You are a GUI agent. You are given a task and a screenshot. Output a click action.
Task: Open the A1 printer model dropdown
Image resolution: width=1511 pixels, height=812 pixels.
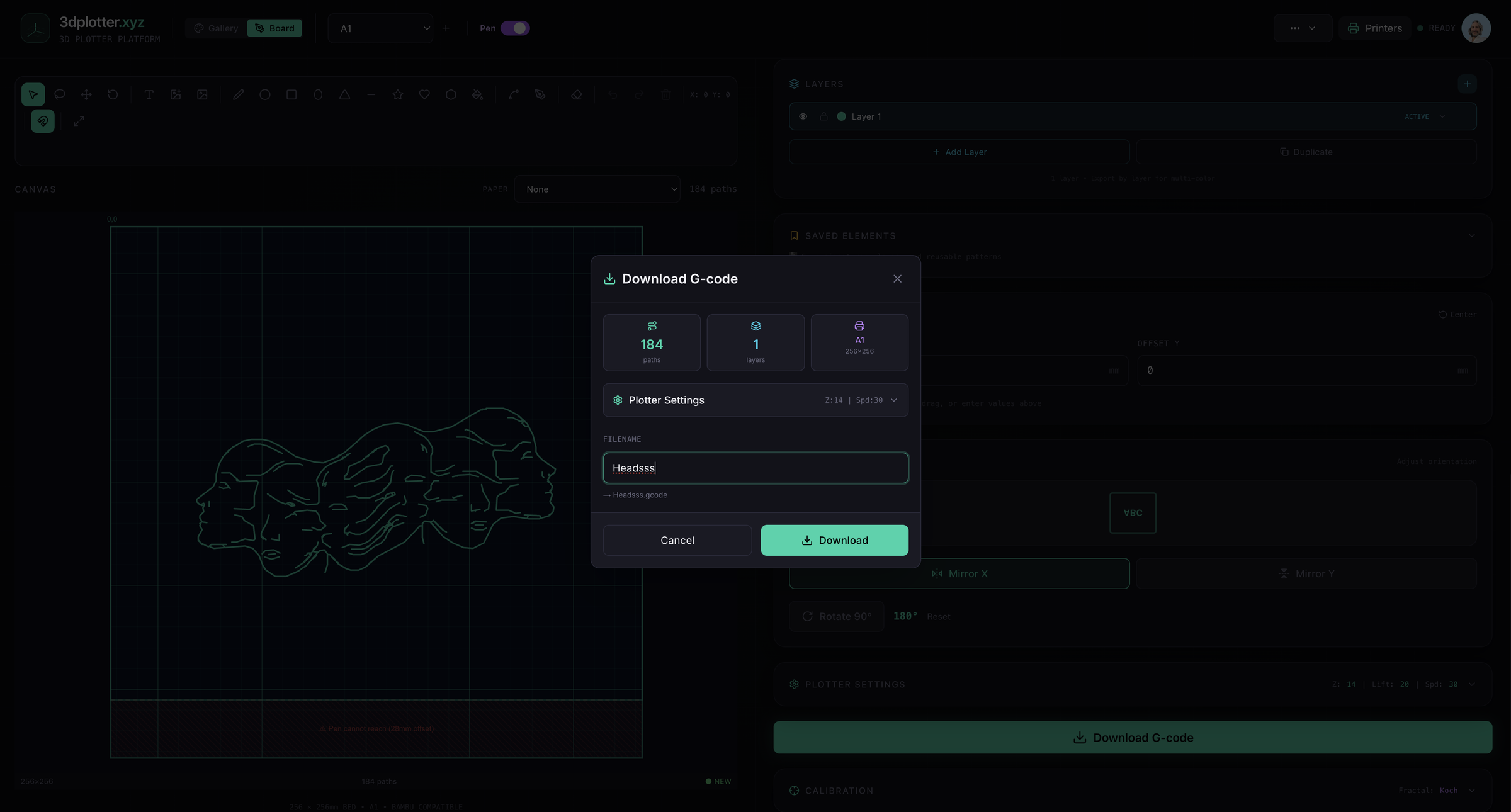tap(381, 28)
